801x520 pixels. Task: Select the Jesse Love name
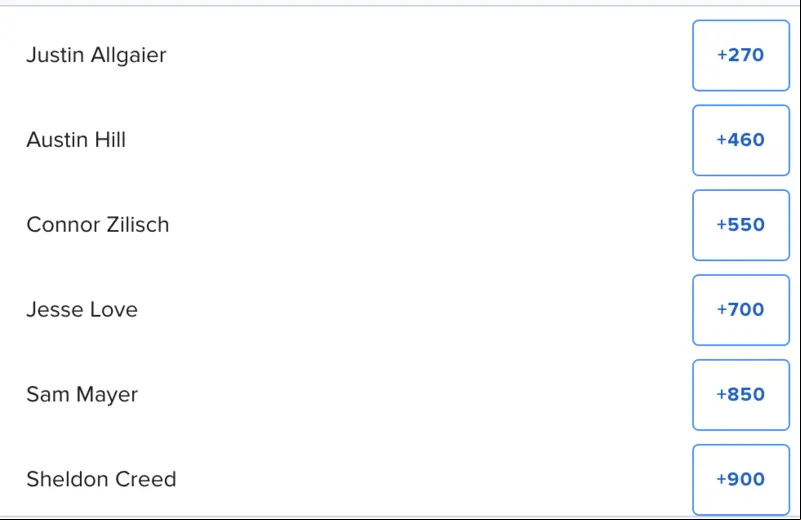point(82,310)
